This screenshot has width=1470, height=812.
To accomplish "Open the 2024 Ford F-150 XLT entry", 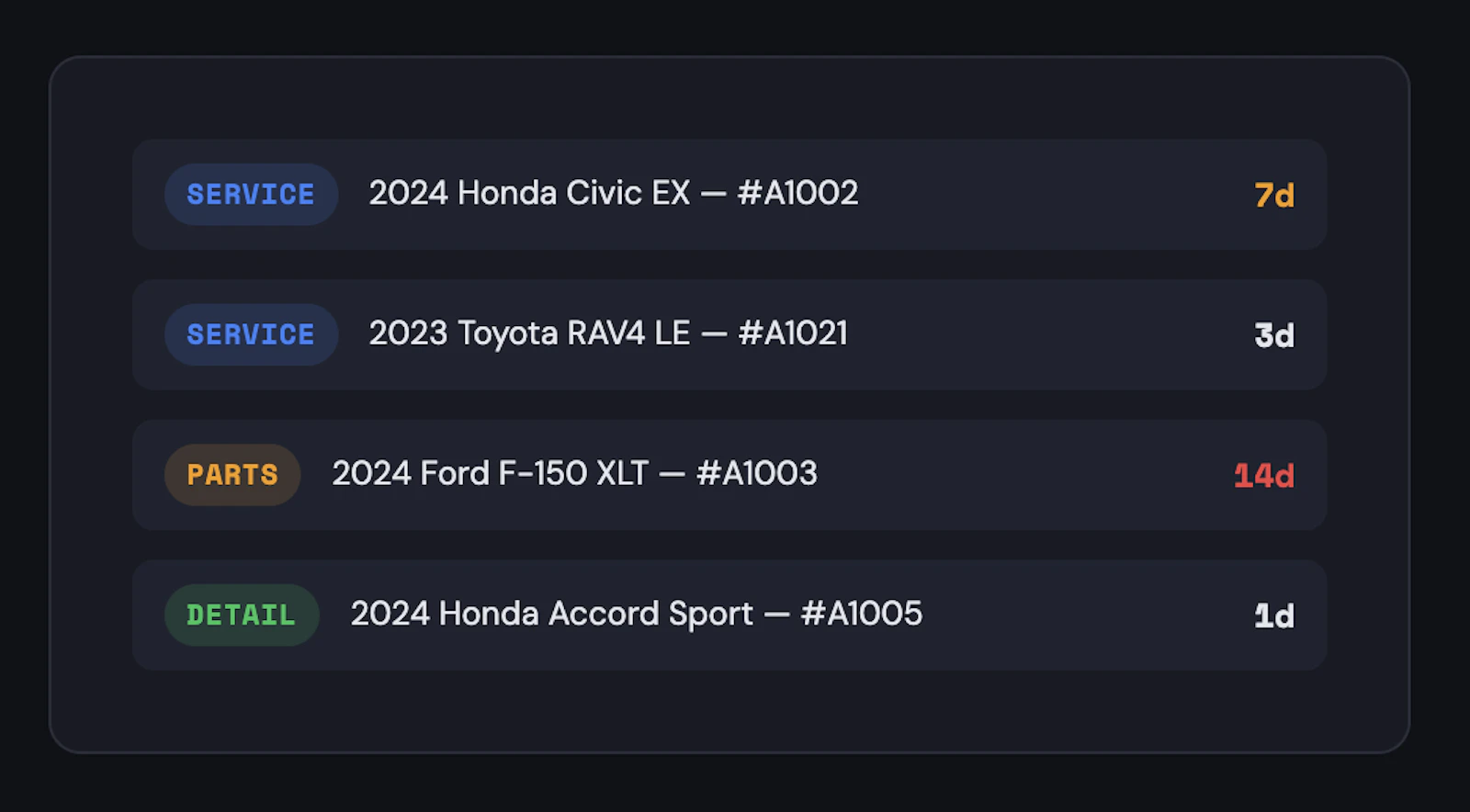I will pos(491,474).
